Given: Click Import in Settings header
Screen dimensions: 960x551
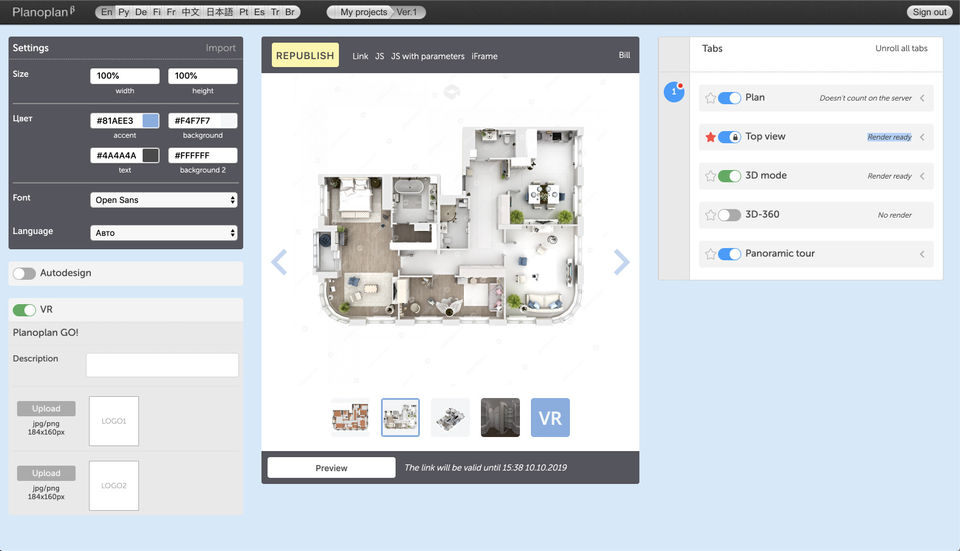Looking at the screenshot, I should 220,48.
